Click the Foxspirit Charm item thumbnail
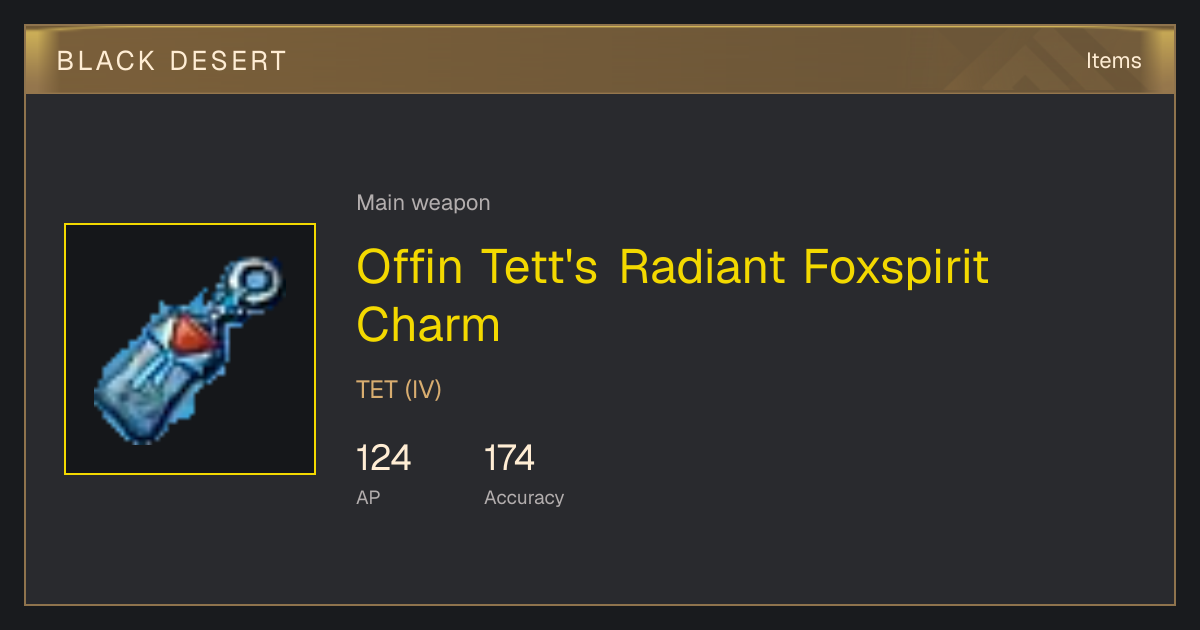The height and width of the screenshot is (630, 1200). coord(190,349)
